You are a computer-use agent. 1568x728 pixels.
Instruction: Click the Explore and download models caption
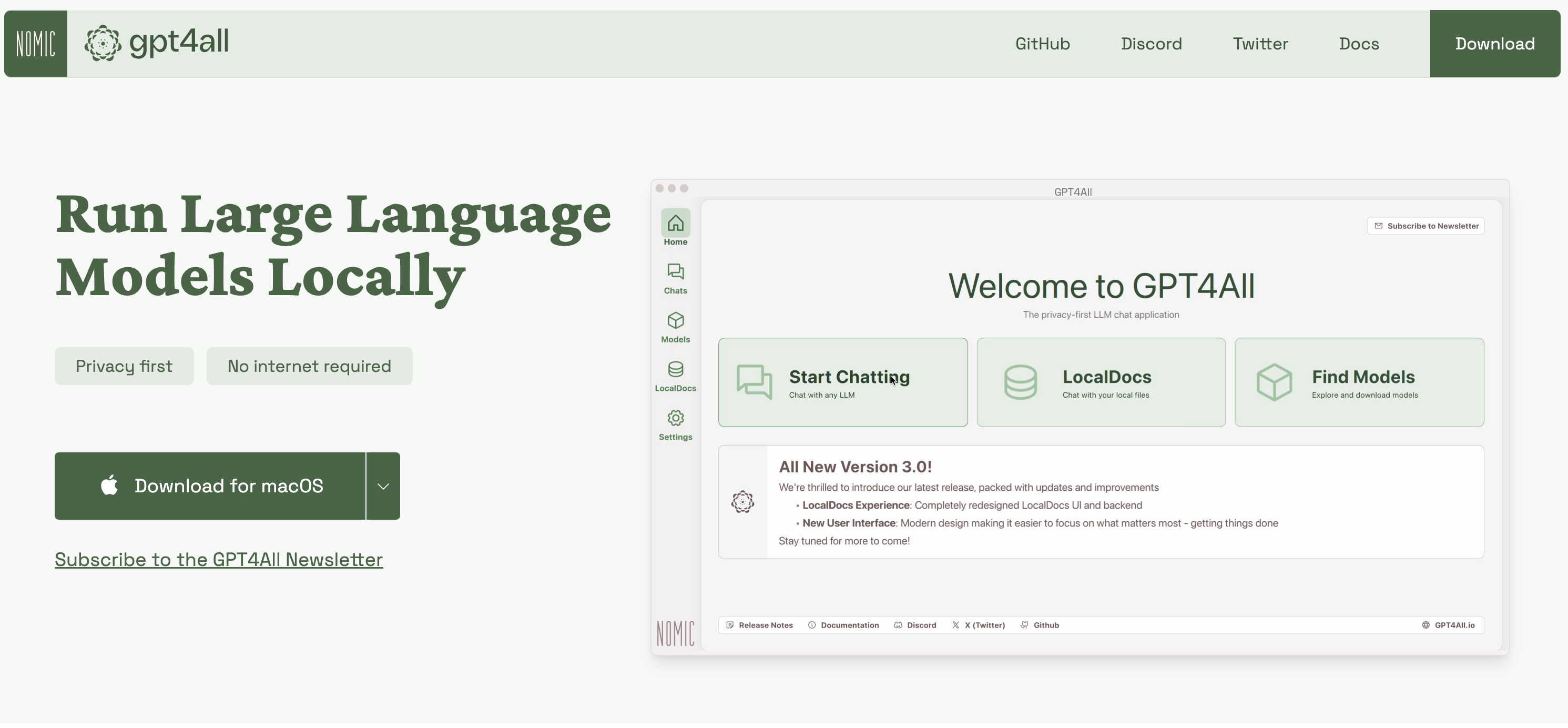click(x=1365, y=395)
